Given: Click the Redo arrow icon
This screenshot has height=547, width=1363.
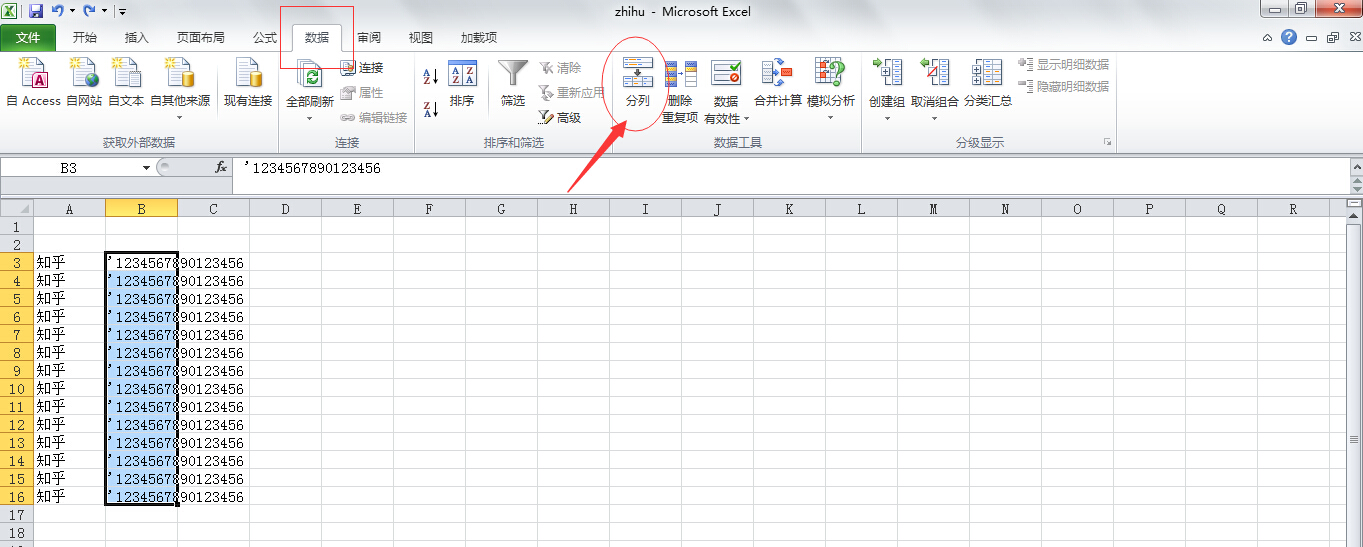Looking at the screenshot, I should click(89, 11).
